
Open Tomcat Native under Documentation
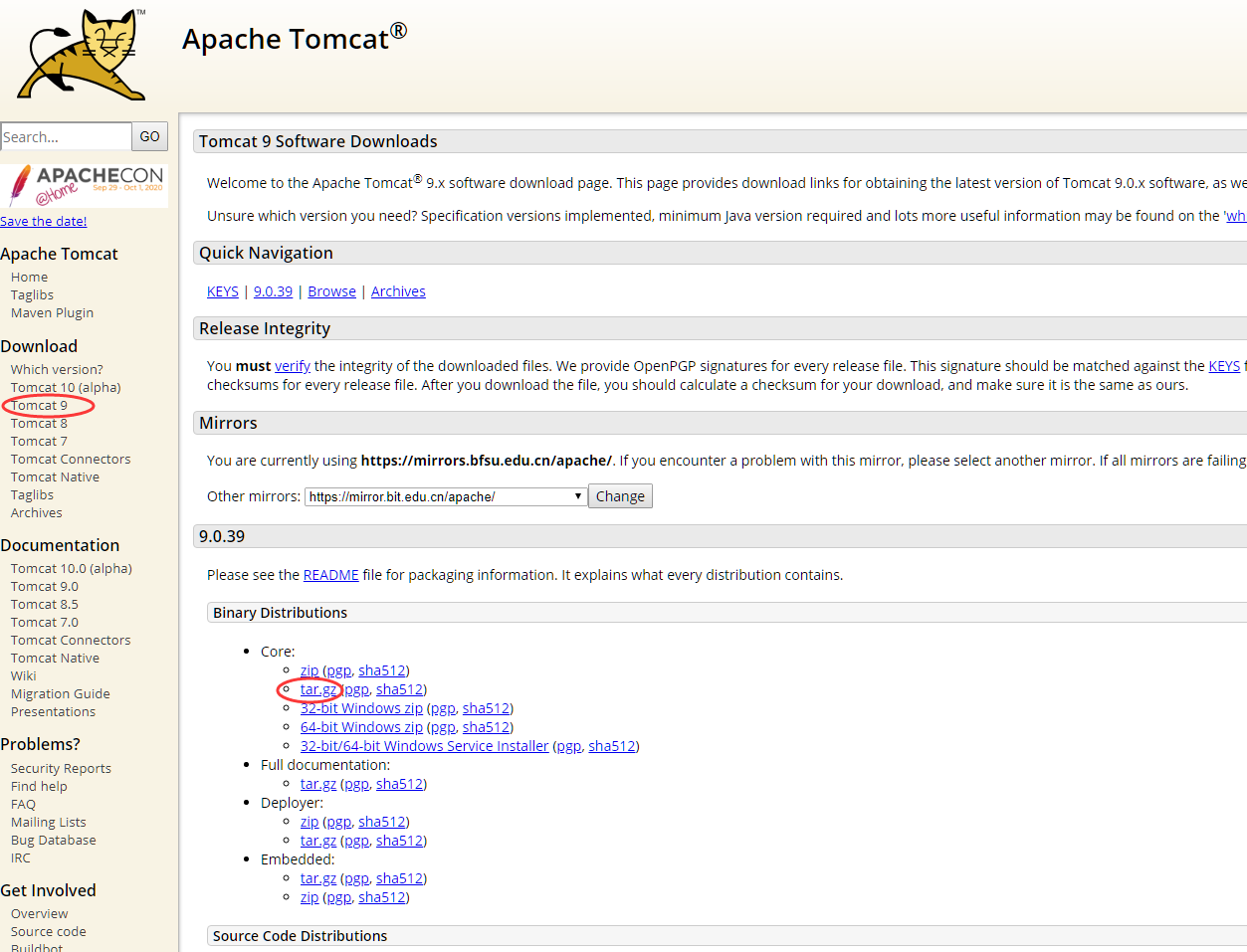click(55, 658)
